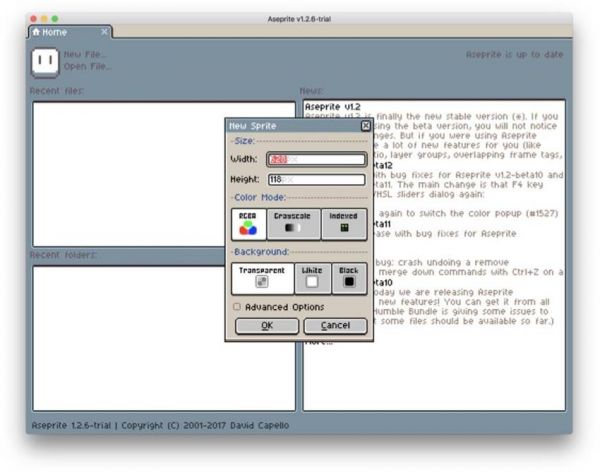
Task: Focus the Width input field
Action: point(315,159)
